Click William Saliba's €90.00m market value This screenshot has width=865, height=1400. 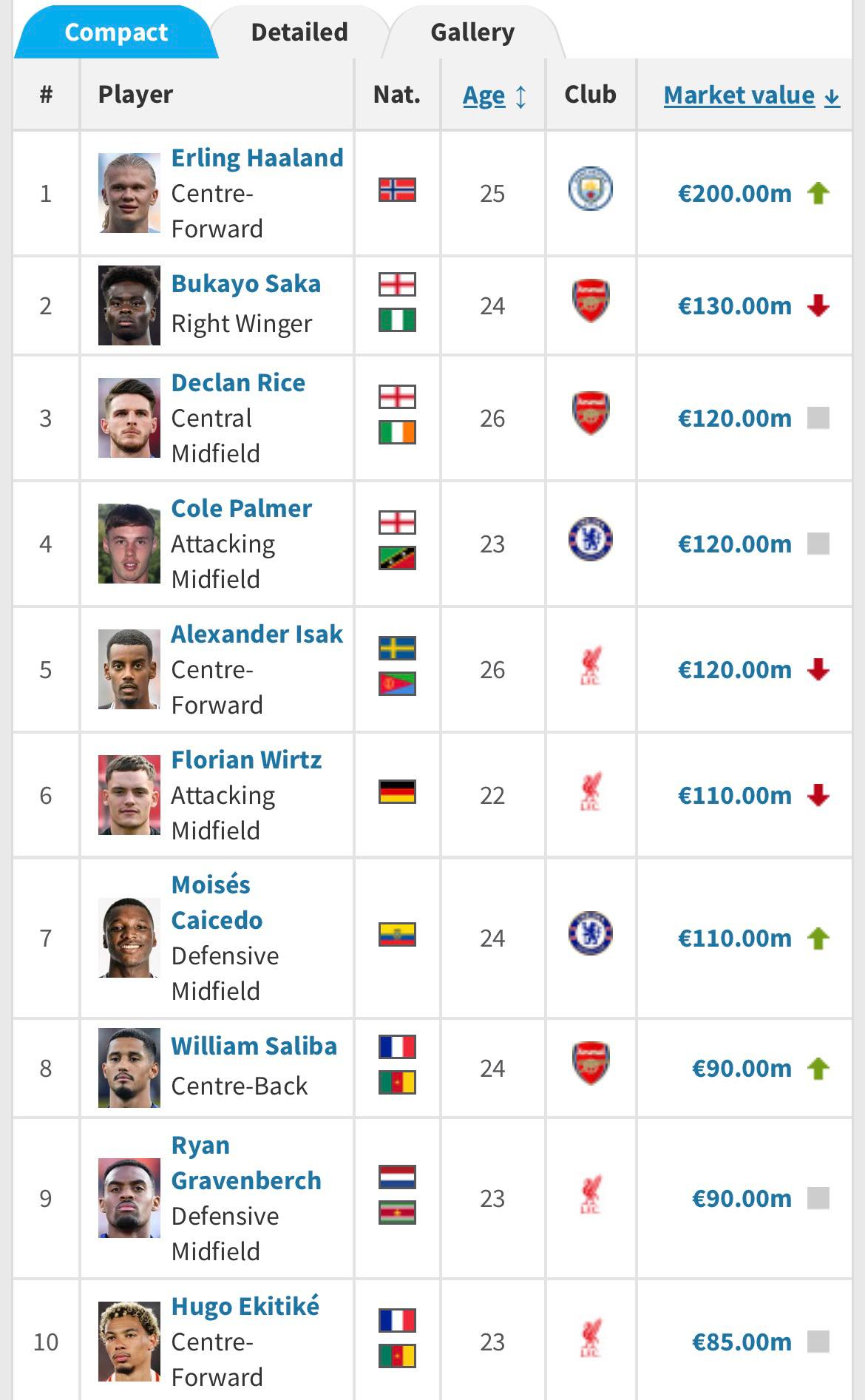point(741,1069)
